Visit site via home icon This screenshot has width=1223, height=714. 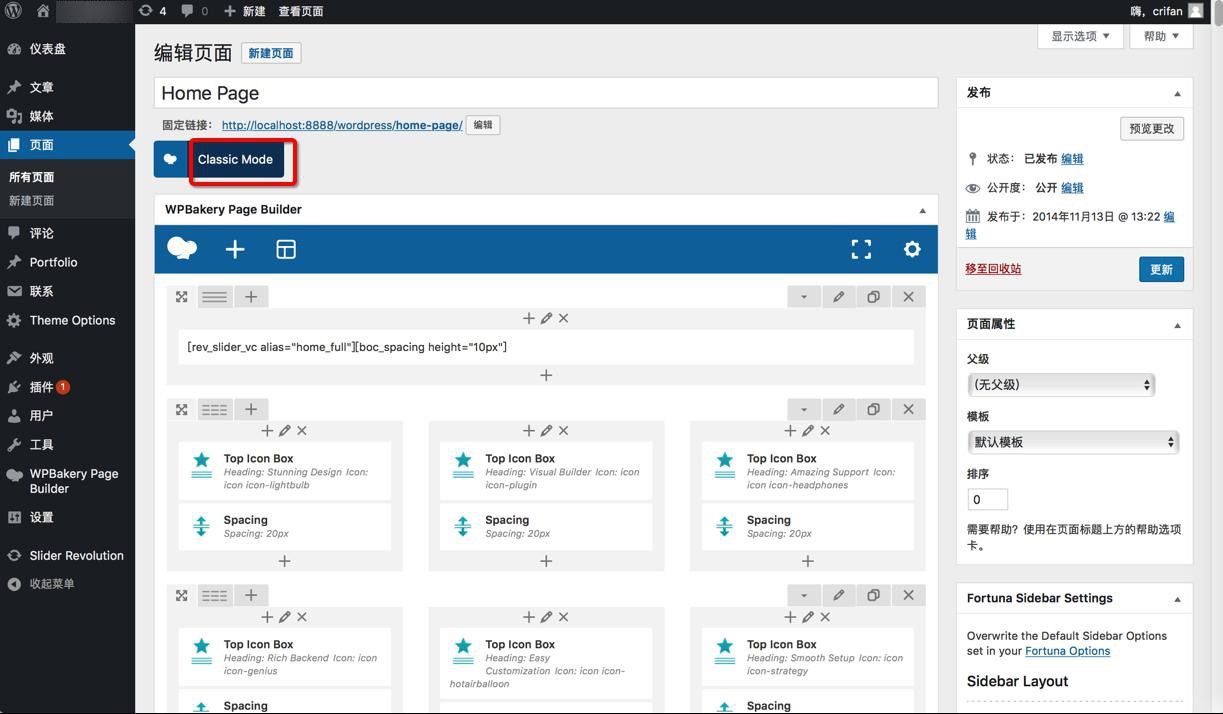43,11
